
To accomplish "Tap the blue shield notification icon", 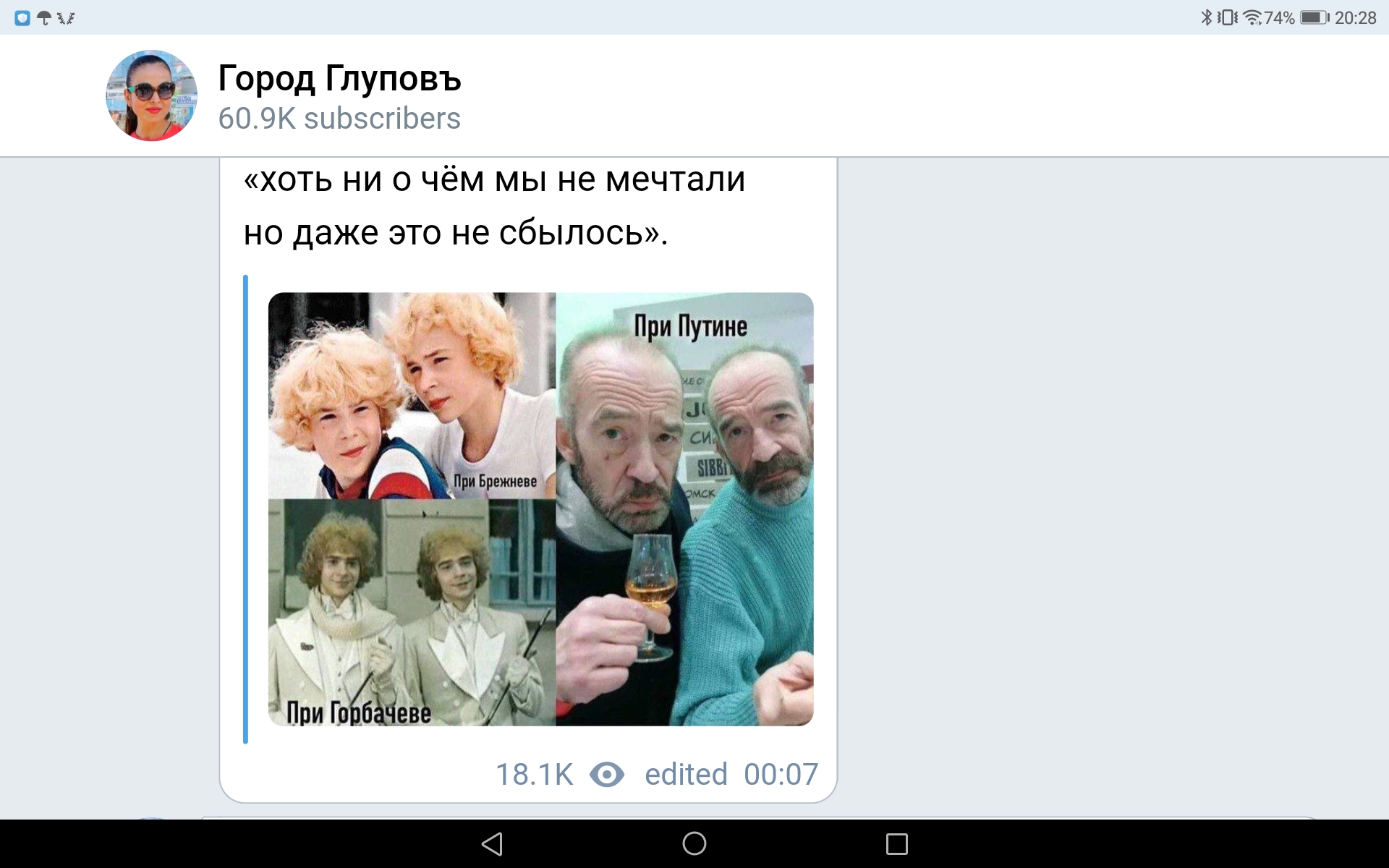I will pos(22,18).
